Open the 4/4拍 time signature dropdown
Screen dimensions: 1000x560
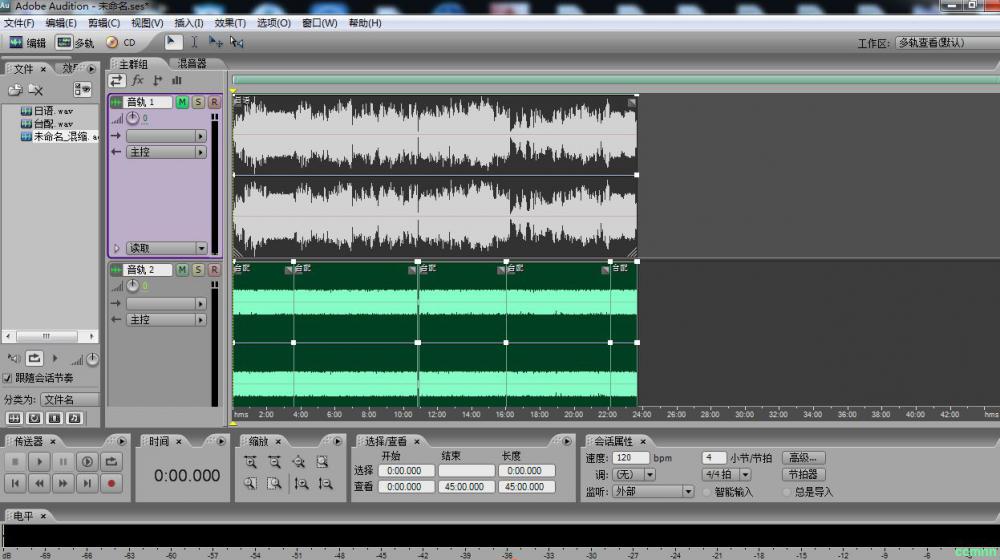(723, 475)
